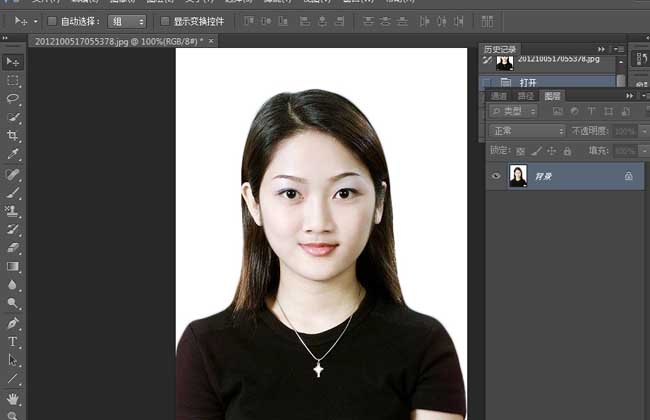
Task: Select the Line shape tool
Action: [x=13, y=378]
